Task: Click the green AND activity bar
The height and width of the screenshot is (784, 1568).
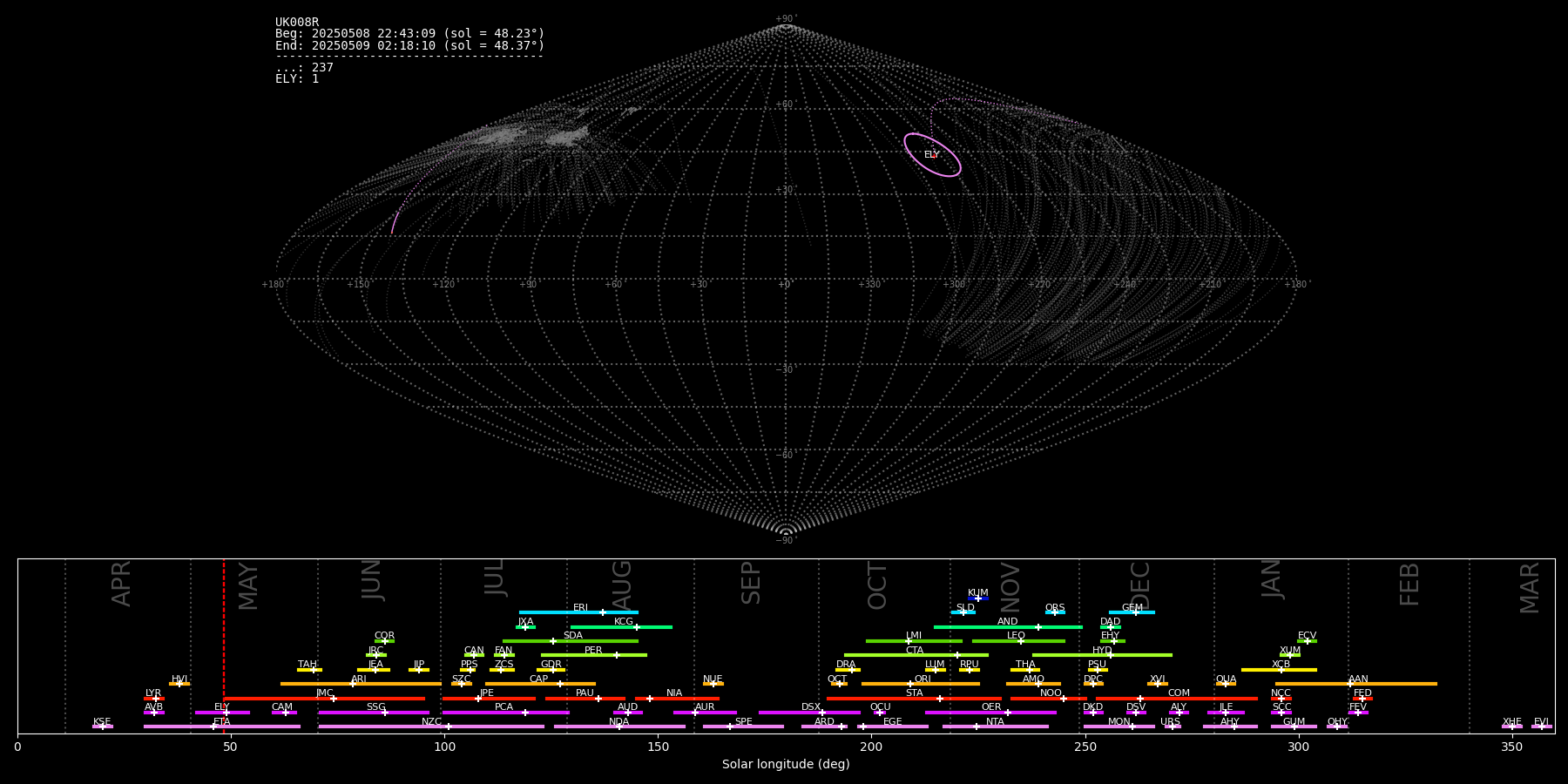Action: coord(1008,627)
